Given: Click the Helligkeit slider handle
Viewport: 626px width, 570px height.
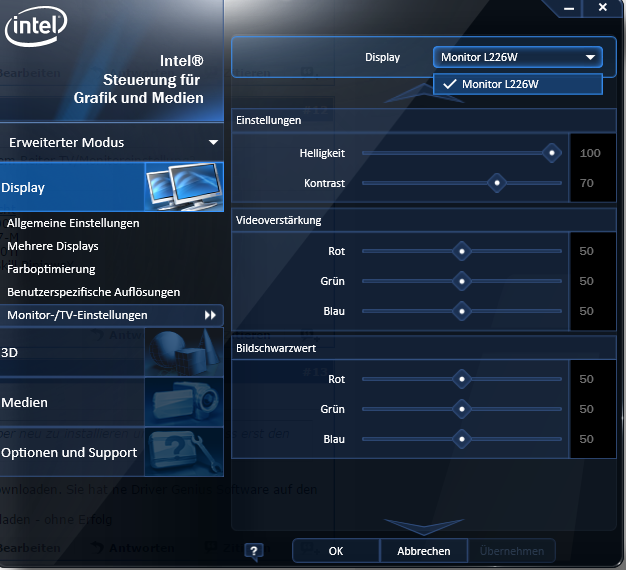Looking at the screenshot, I should [x=552, y=153].
